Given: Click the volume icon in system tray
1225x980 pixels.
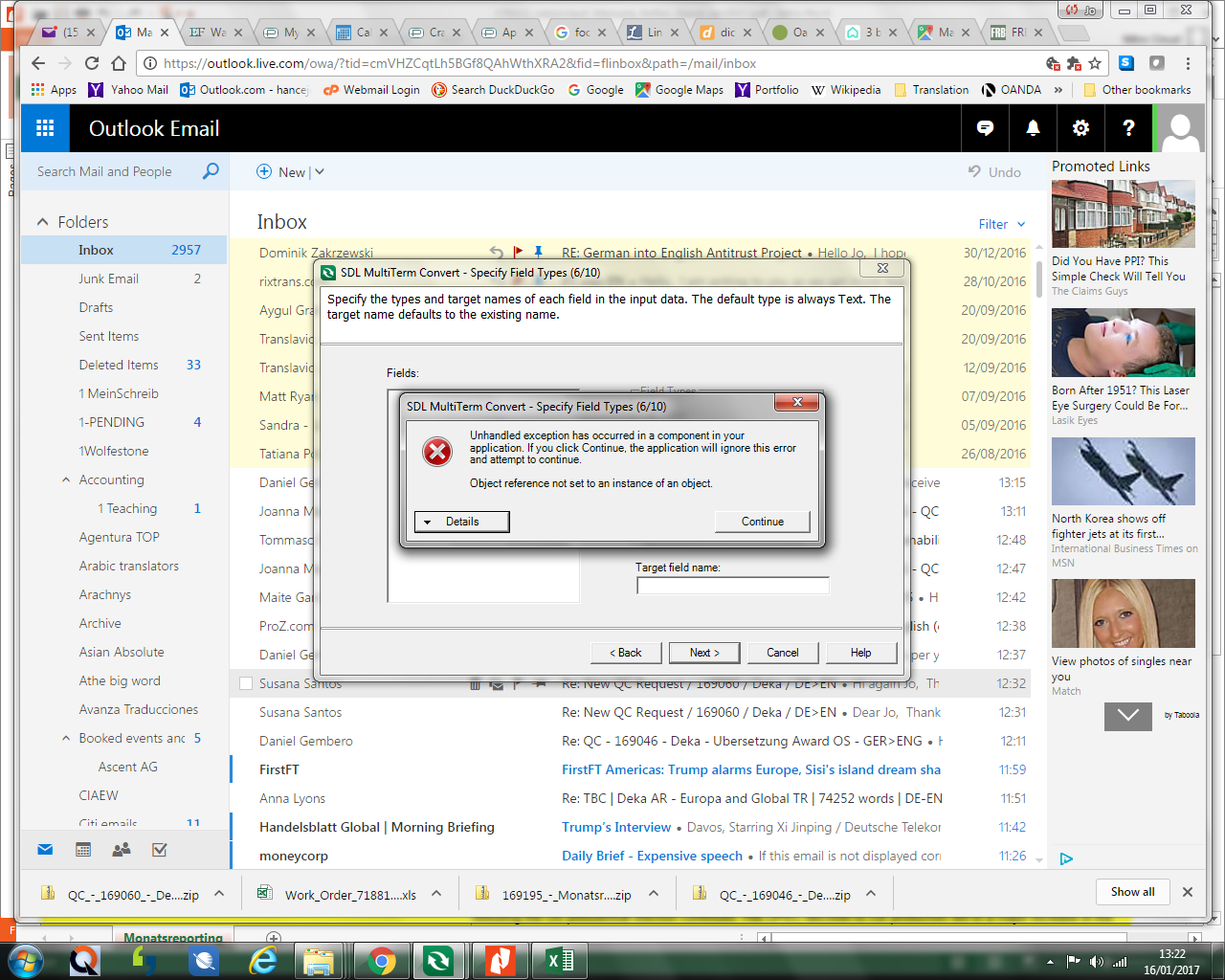Looking at the screenshot, I should click(1096, 962).
